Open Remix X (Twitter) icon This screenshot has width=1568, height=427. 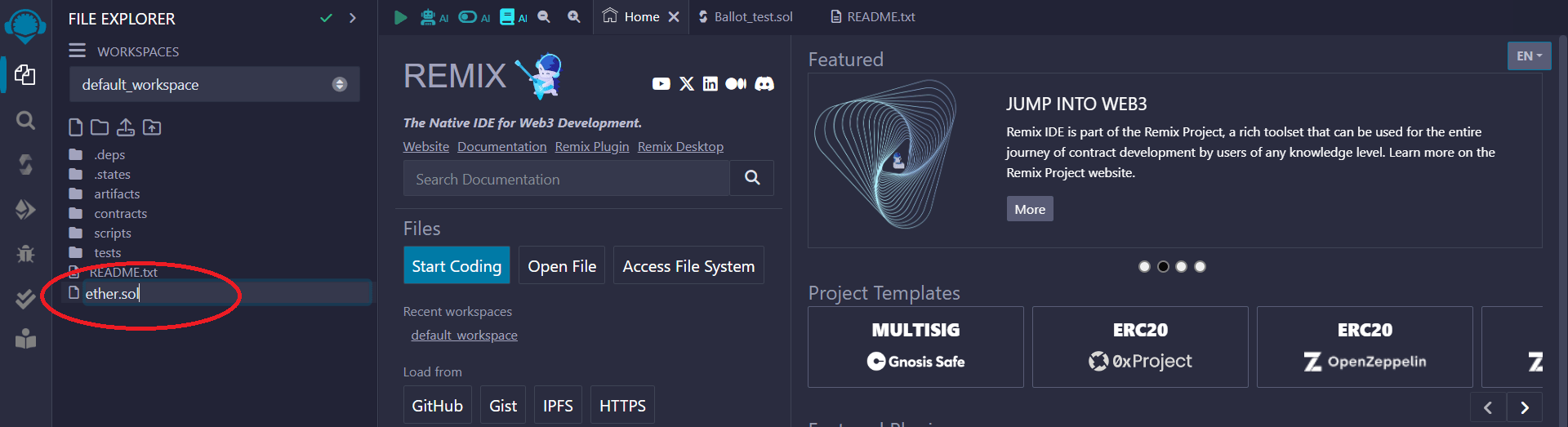[x=687, y=83]
